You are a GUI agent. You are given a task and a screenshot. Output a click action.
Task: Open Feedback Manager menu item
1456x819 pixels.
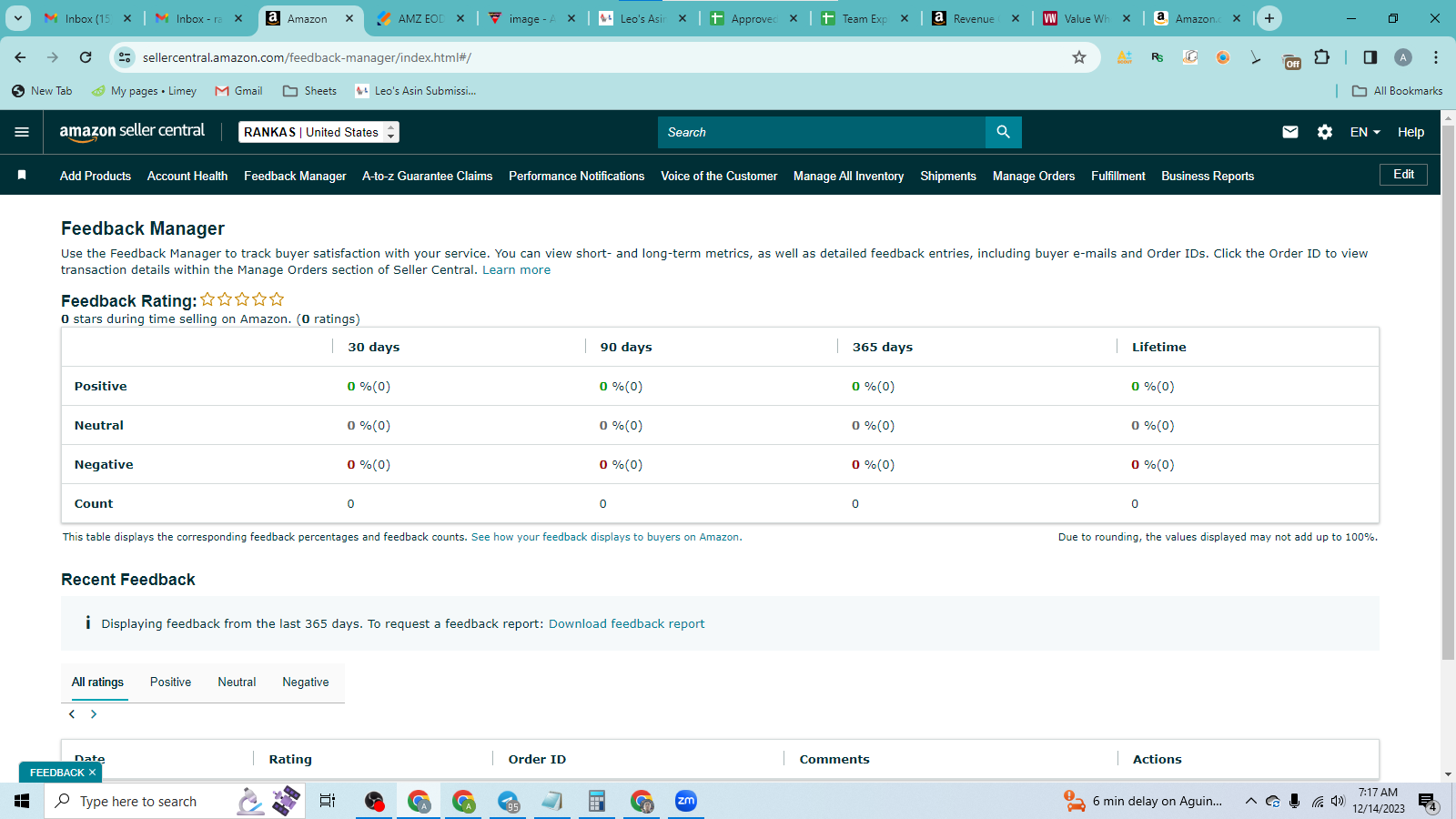[295, 176]
